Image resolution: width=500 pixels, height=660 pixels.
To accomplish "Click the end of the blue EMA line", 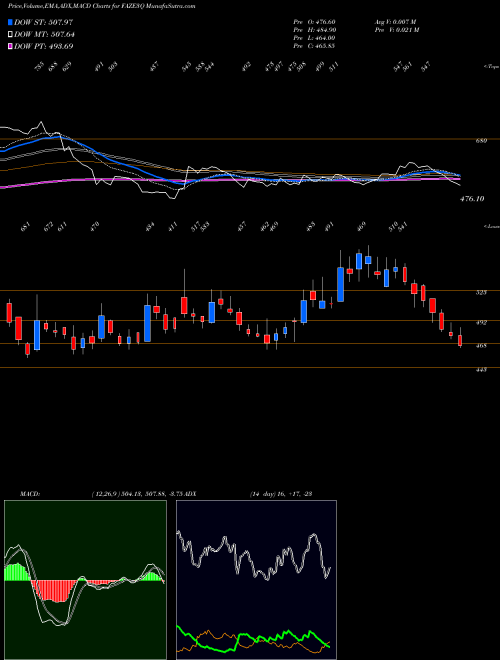I will click(x=459, y=175).
